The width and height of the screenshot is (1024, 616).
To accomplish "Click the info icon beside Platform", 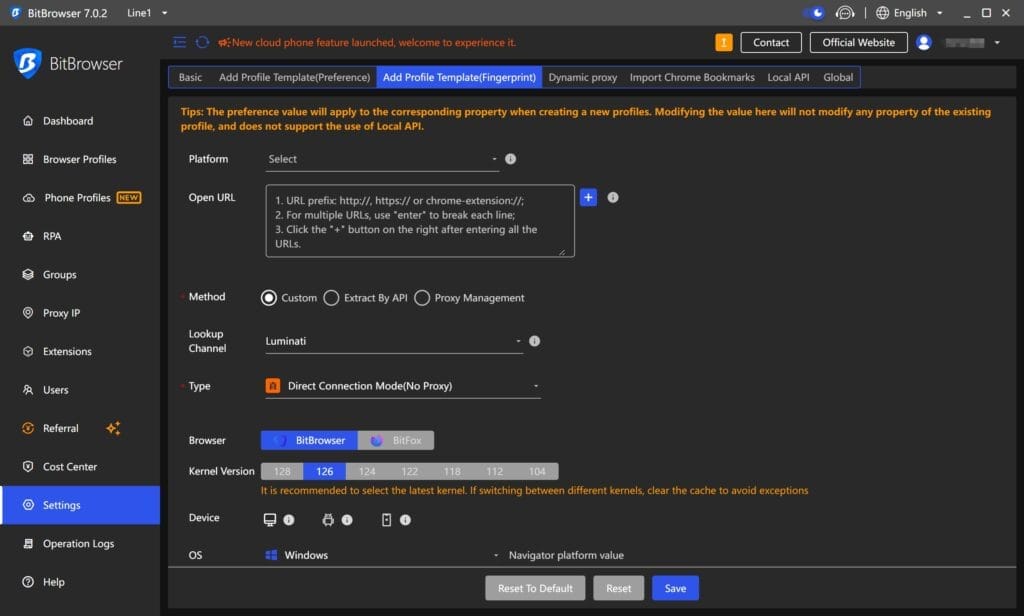I will 511,159.
